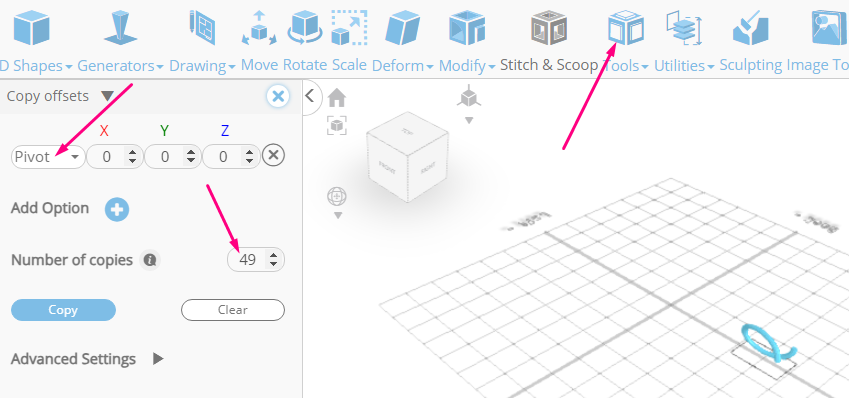This screenshot has width=849, height=398.
Task: Click the Clear button
Action: coord(232,310)
